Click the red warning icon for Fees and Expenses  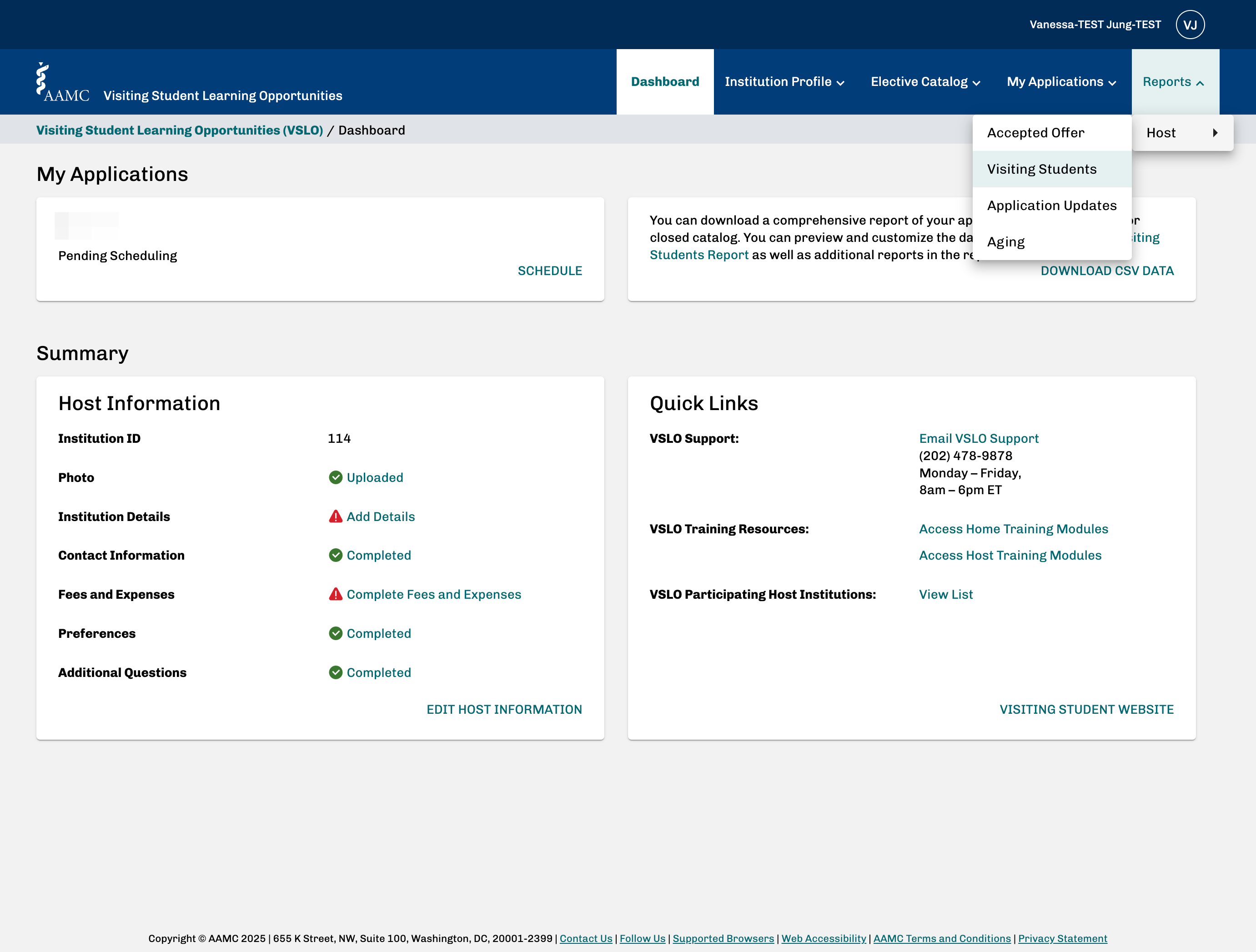(x=336, y=594)
